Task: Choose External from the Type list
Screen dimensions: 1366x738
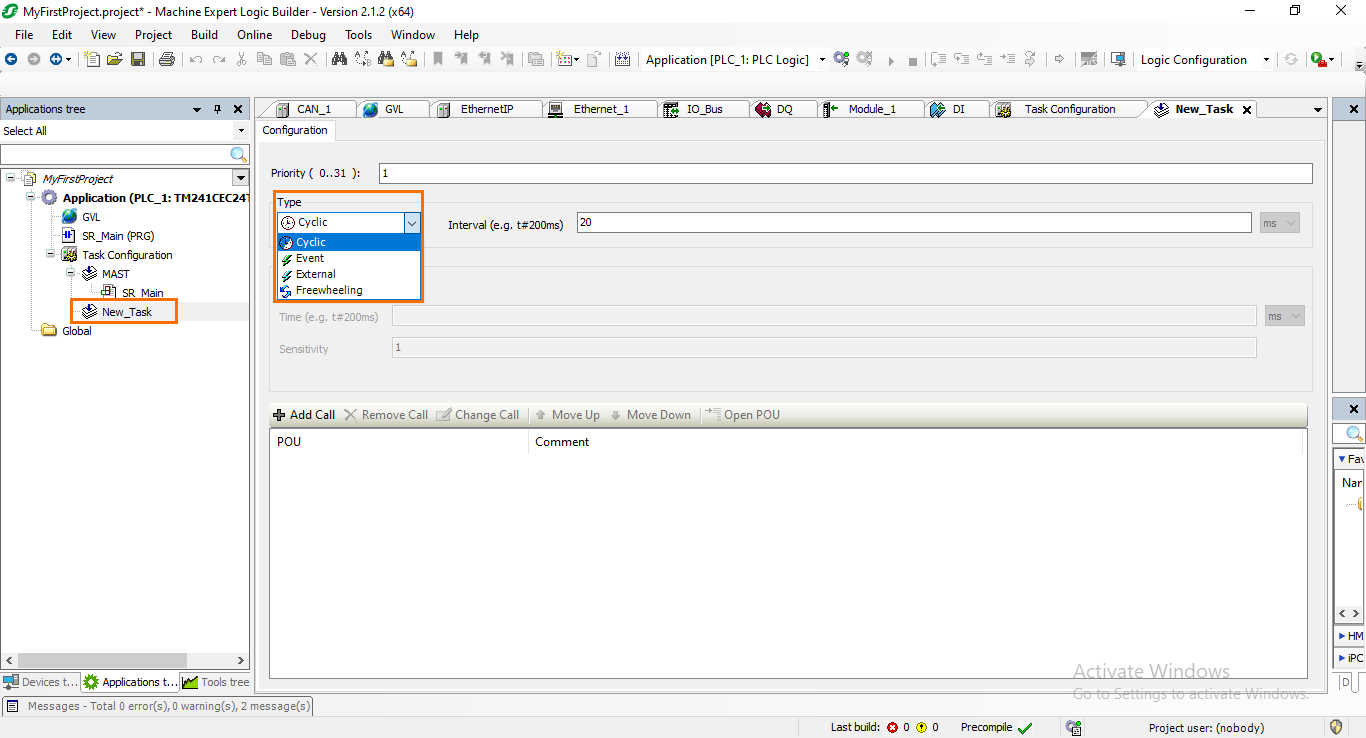Action: click(x=349, y=274)
